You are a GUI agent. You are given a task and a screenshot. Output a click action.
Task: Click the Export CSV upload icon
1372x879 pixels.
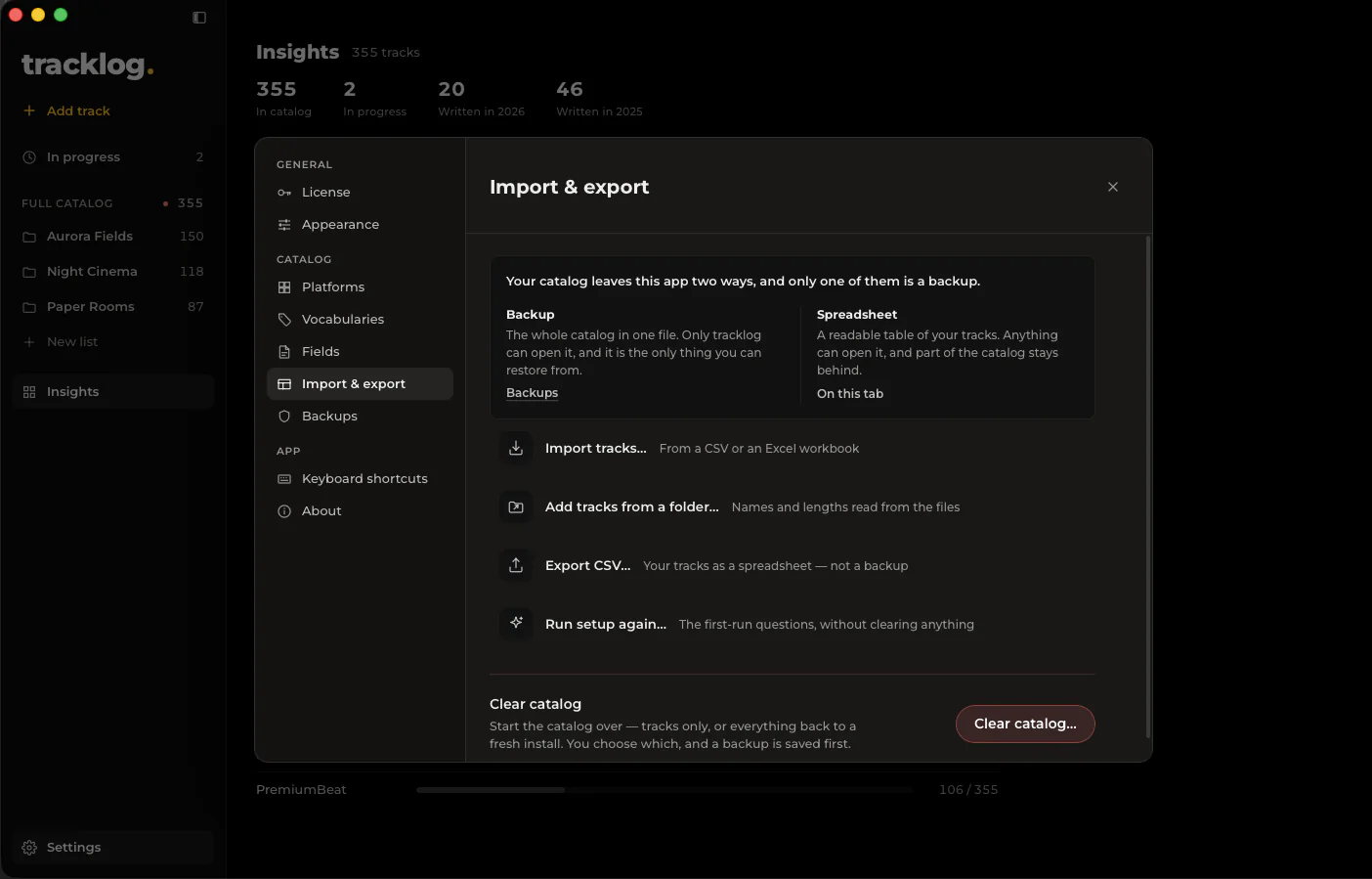(x=516, y=566)
